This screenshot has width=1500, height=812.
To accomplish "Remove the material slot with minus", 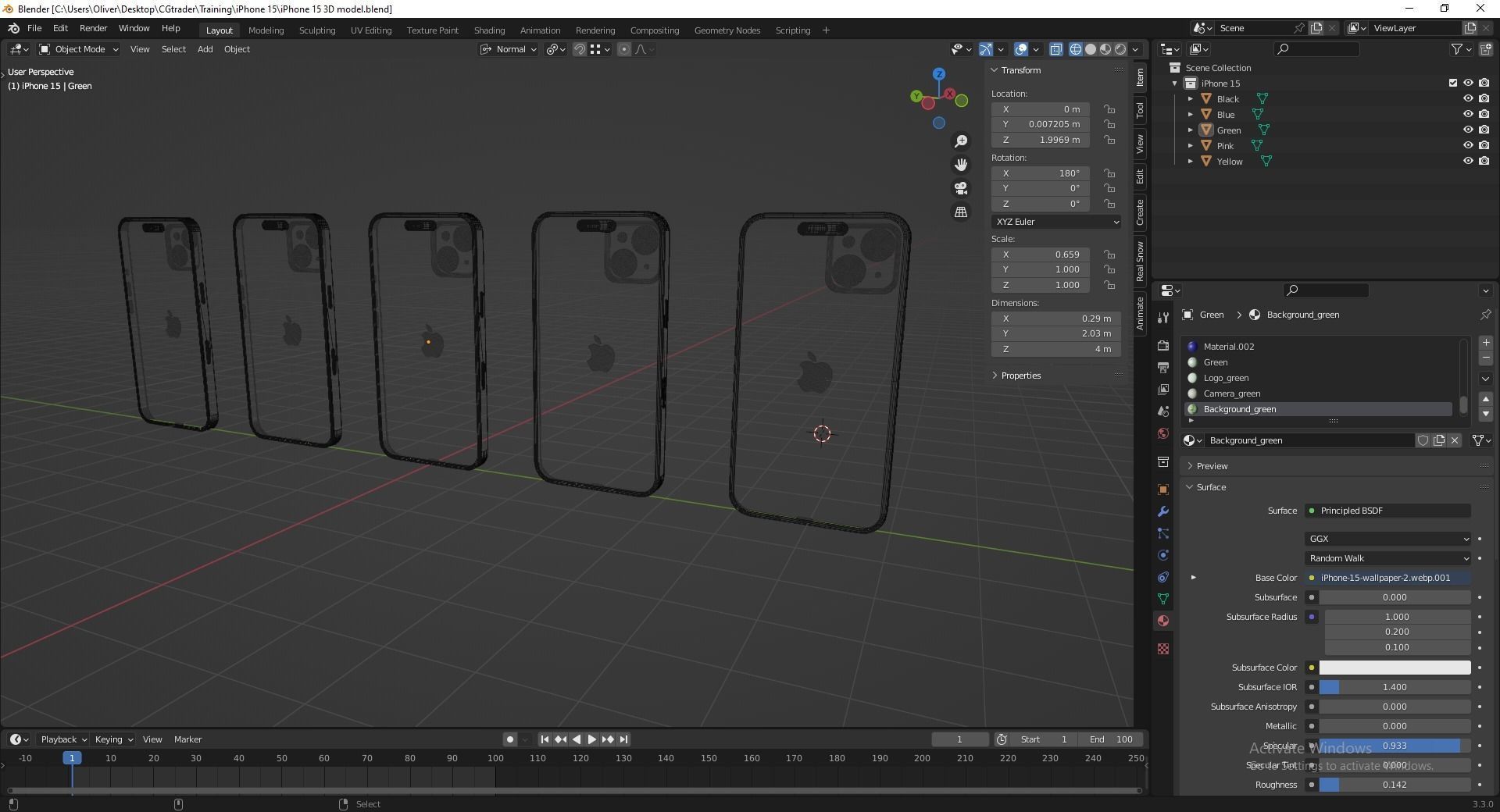I will point(1486,358).
